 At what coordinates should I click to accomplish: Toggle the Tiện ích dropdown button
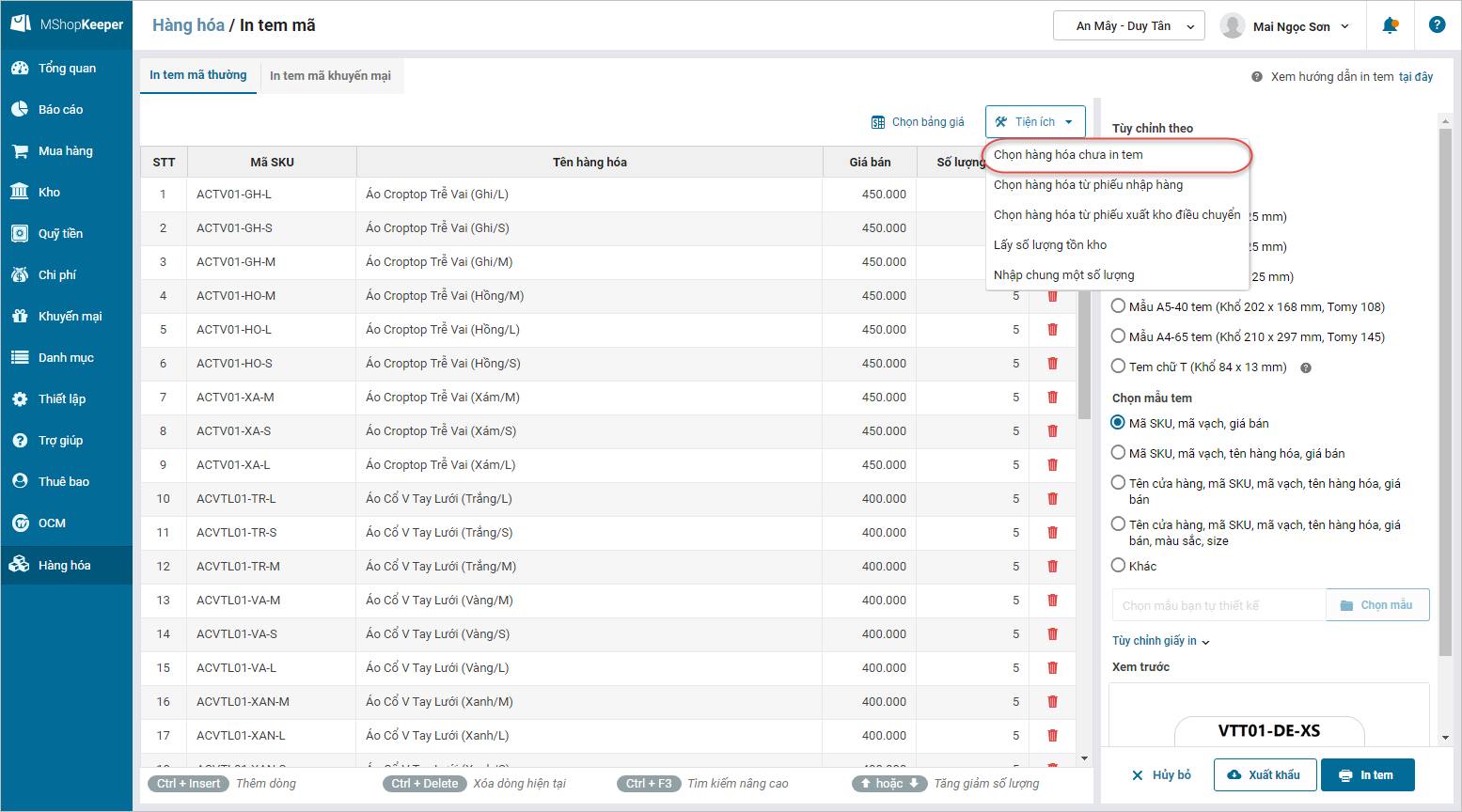tap(1035, 122)
